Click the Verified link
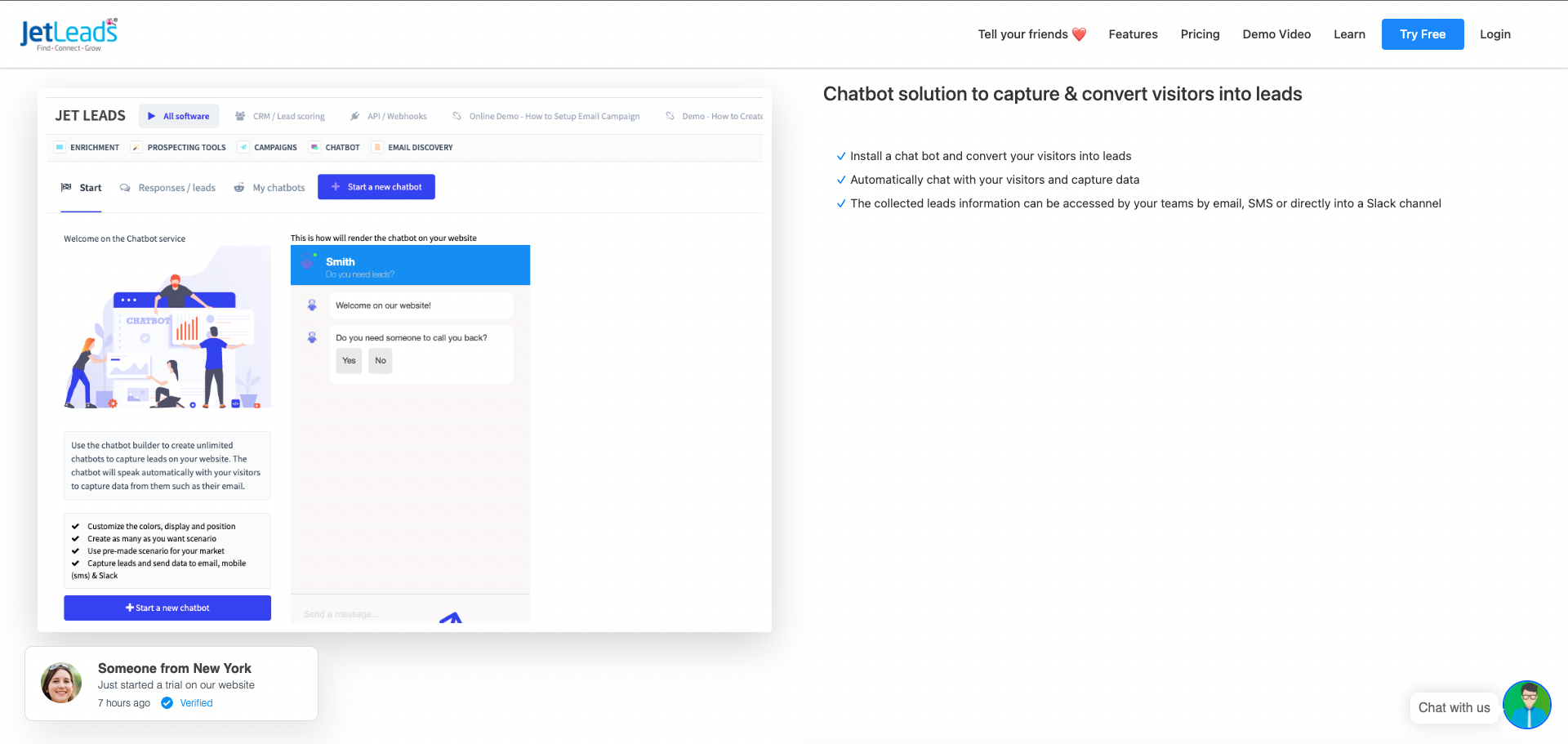The height and width of the screenshot is (744, 1568). click(196, 703)
